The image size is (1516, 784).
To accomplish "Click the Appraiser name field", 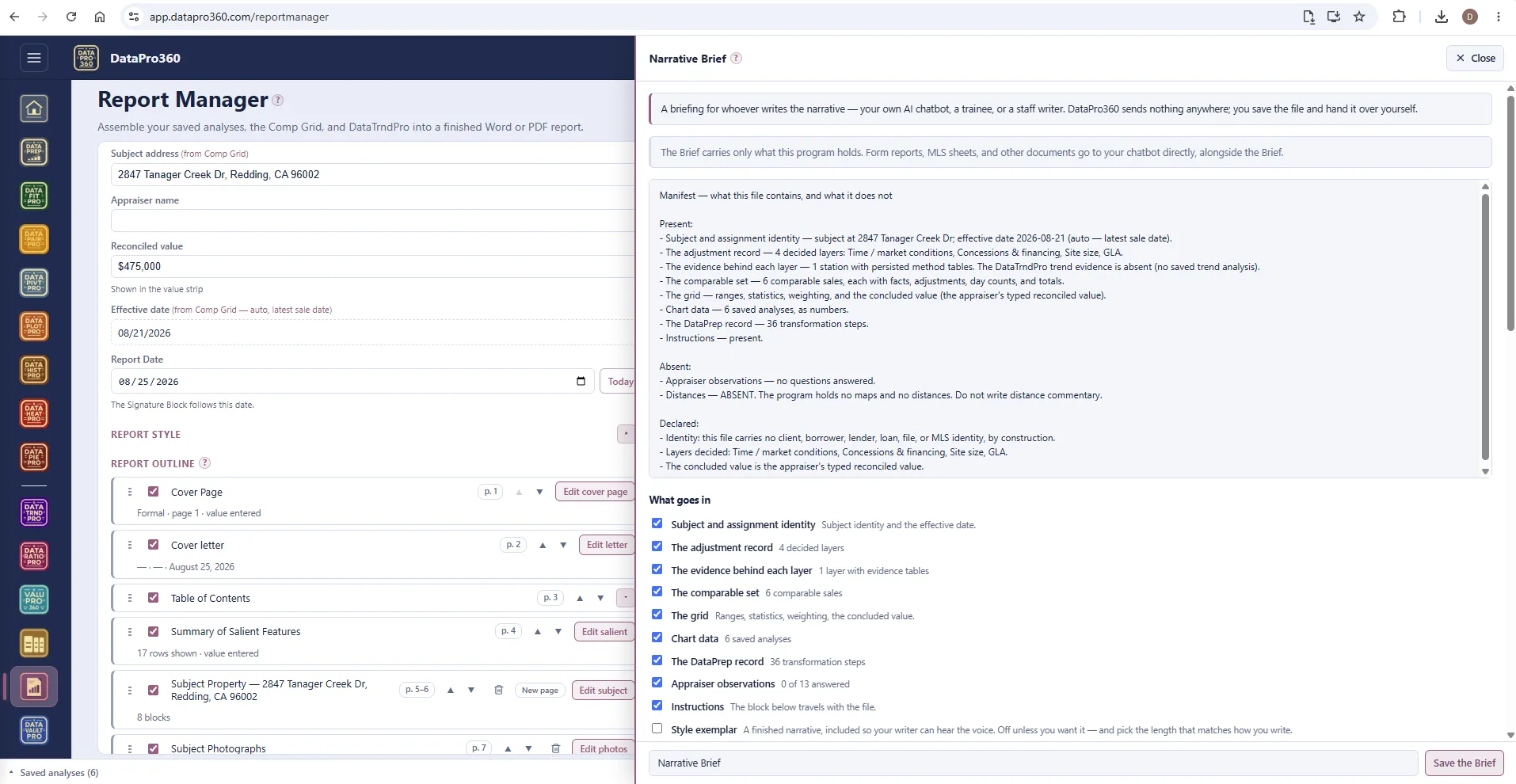I will click(x=373, y=220).
